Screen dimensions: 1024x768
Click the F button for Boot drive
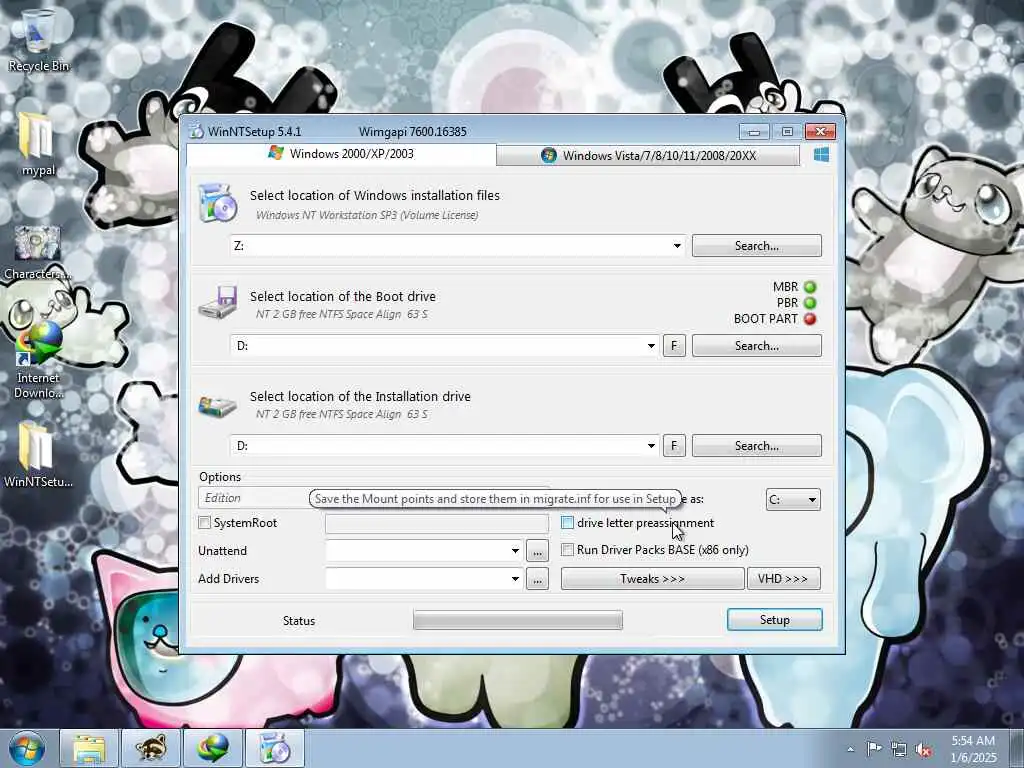coord(674,346)
